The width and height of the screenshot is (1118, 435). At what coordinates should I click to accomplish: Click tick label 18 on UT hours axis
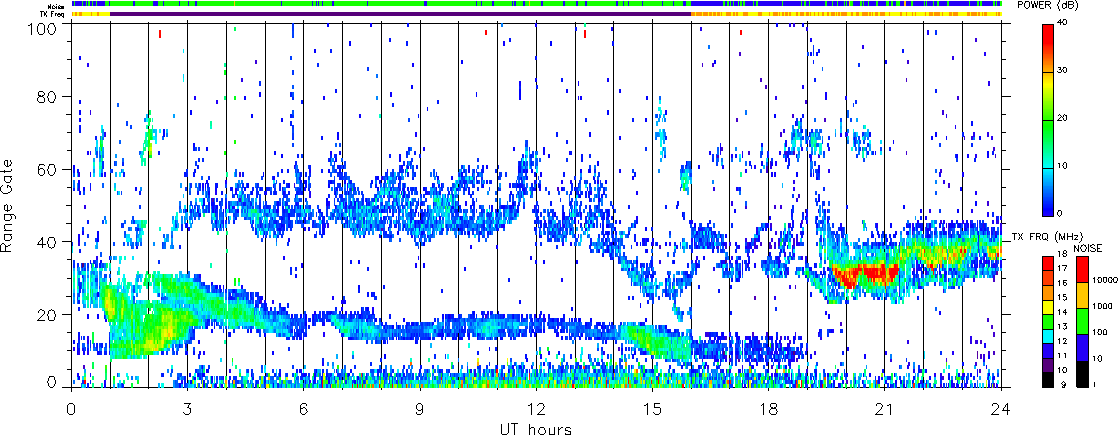[x=769, y=411]
